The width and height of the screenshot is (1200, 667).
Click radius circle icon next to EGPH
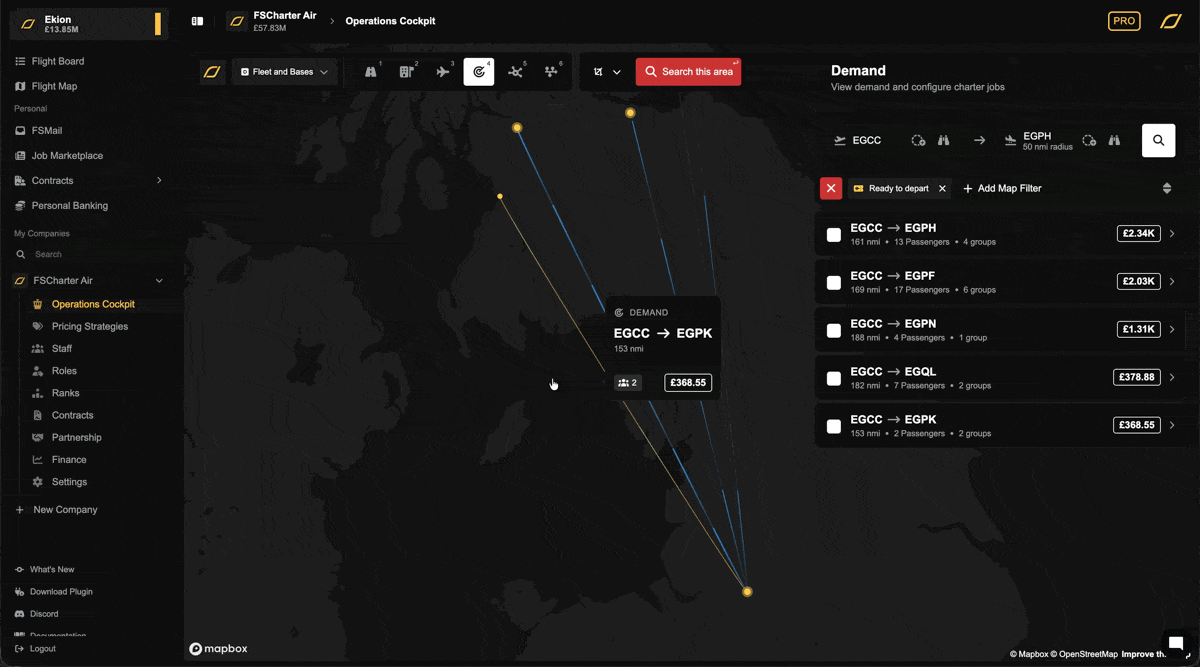[1089, 141]
